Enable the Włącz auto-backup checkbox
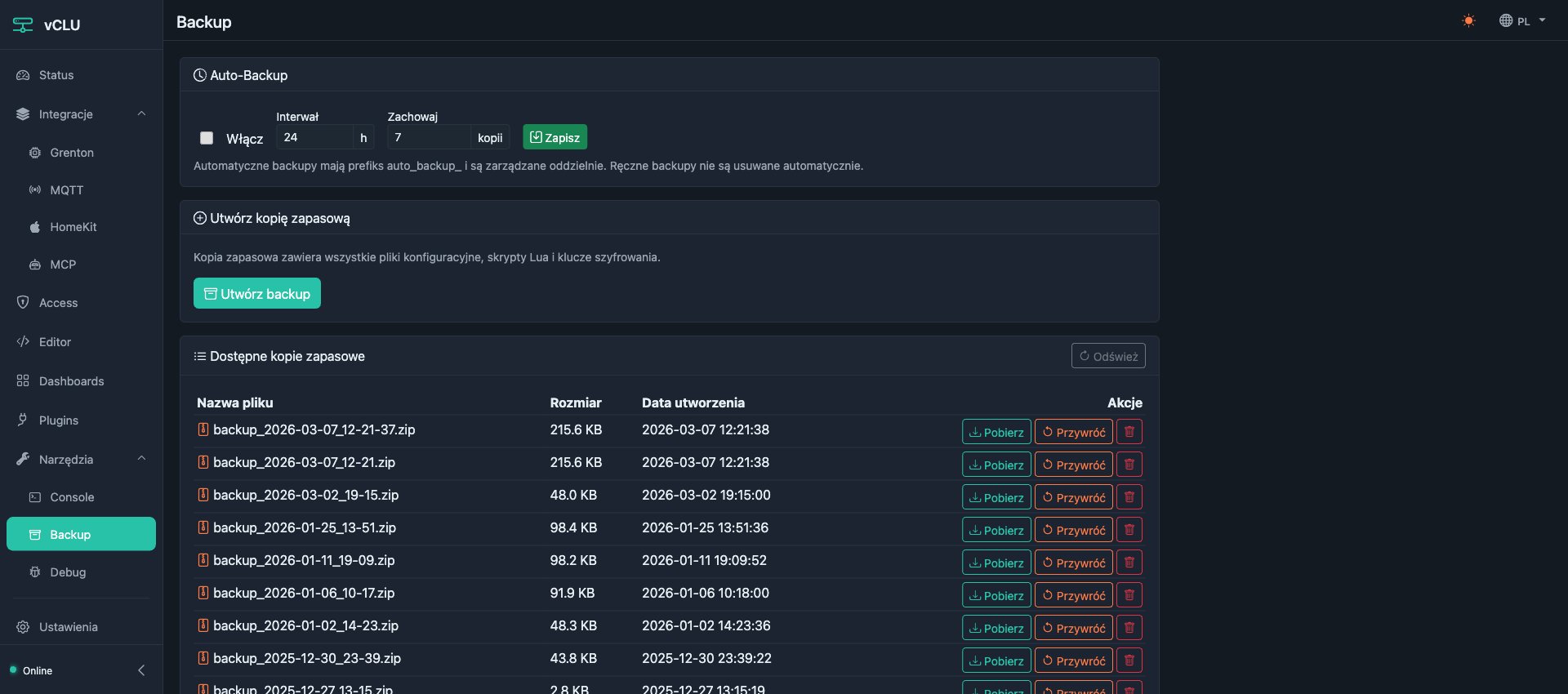 tap(207, 138)
